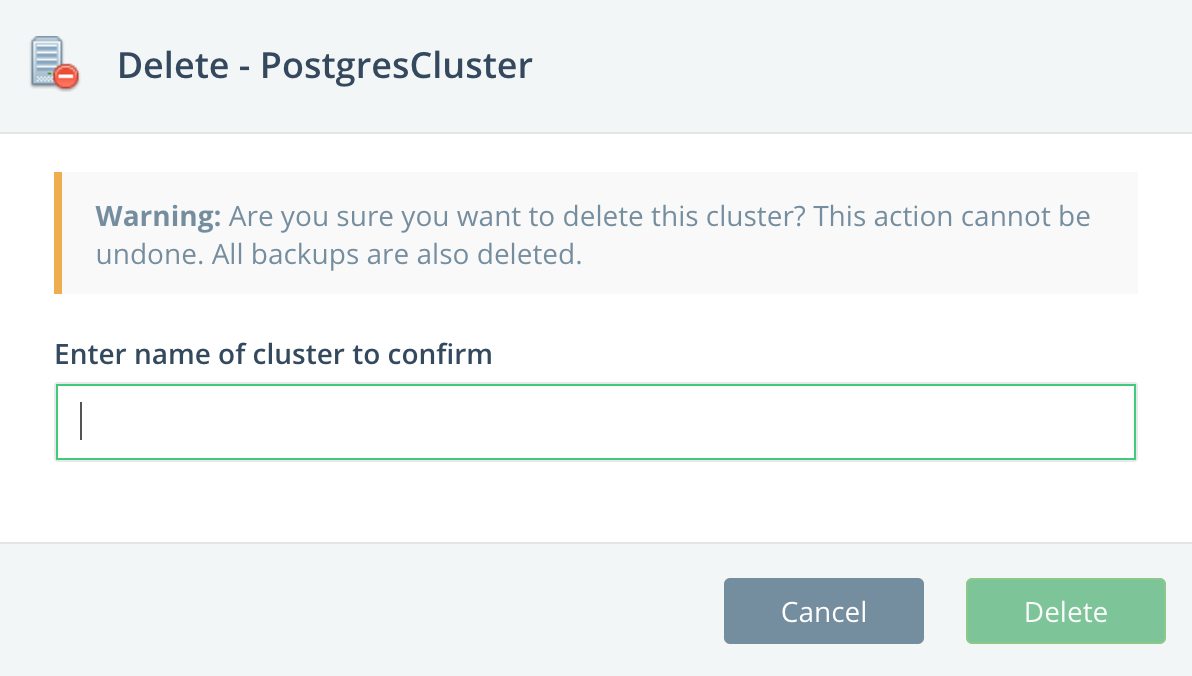Select the 'Enter name of cluster to confirm' label
Image resolution: width=1192 pixels, height=676 pixels.
pos(273,354)
